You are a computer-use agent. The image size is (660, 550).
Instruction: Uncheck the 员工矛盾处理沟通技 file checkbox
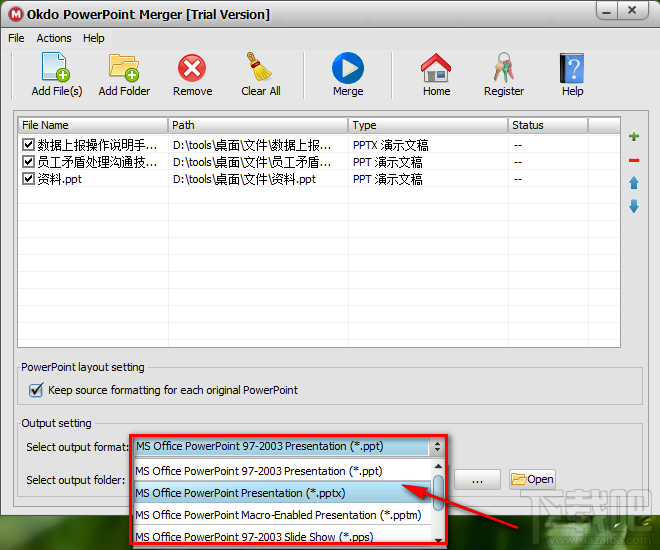click(x=28, y=162)
